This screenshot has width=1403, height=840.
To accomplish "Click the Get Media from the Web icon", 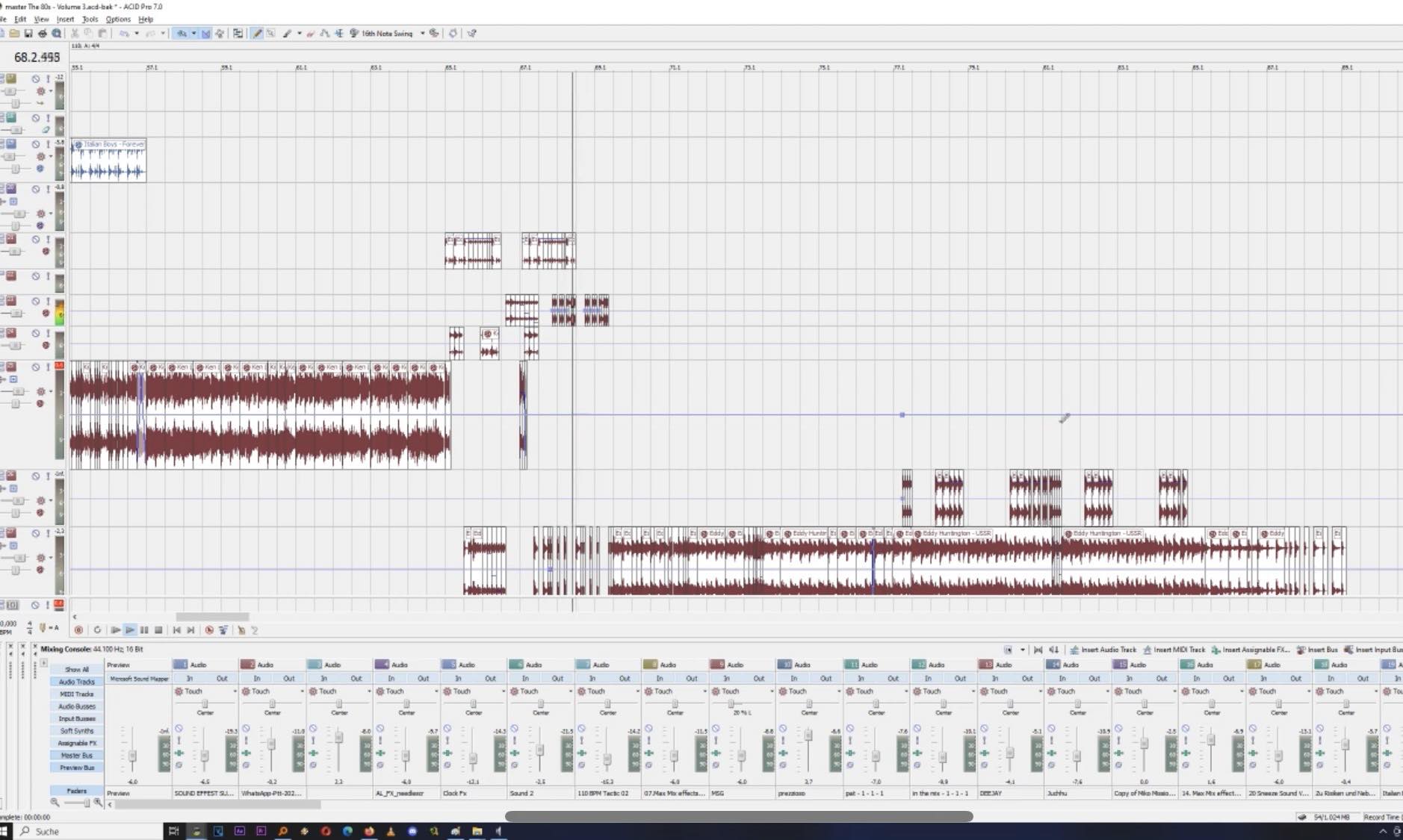I will click(57, 34).
